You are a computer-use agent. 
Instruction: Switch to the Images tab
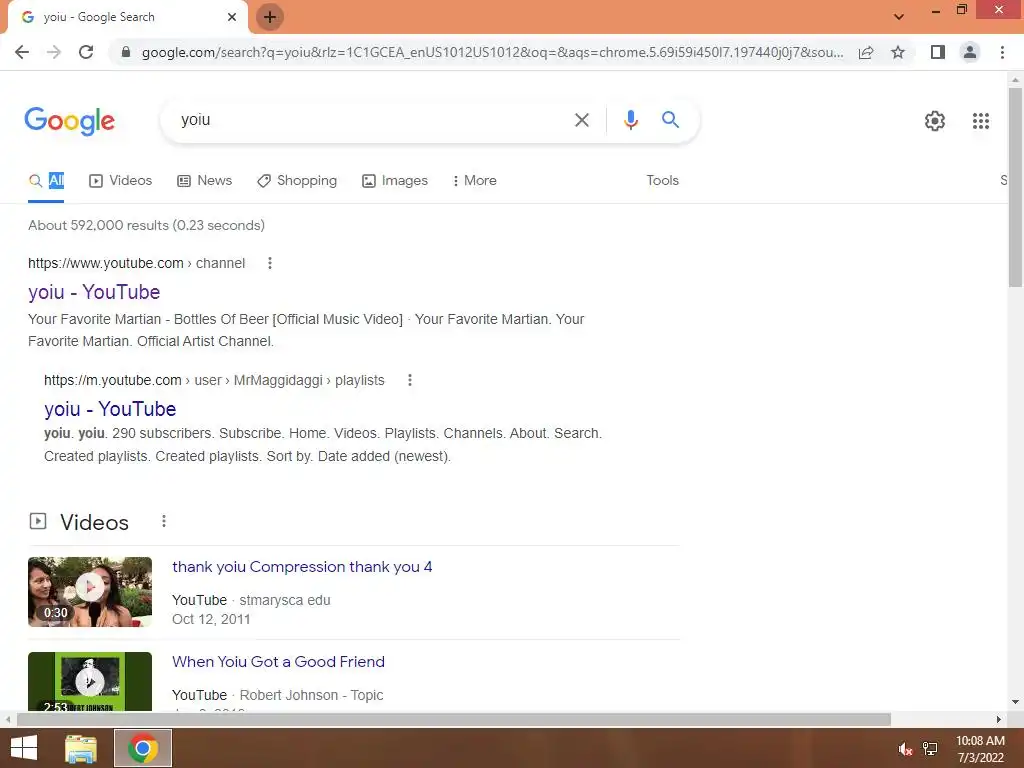pyautogui.click(x=395, y=181)
